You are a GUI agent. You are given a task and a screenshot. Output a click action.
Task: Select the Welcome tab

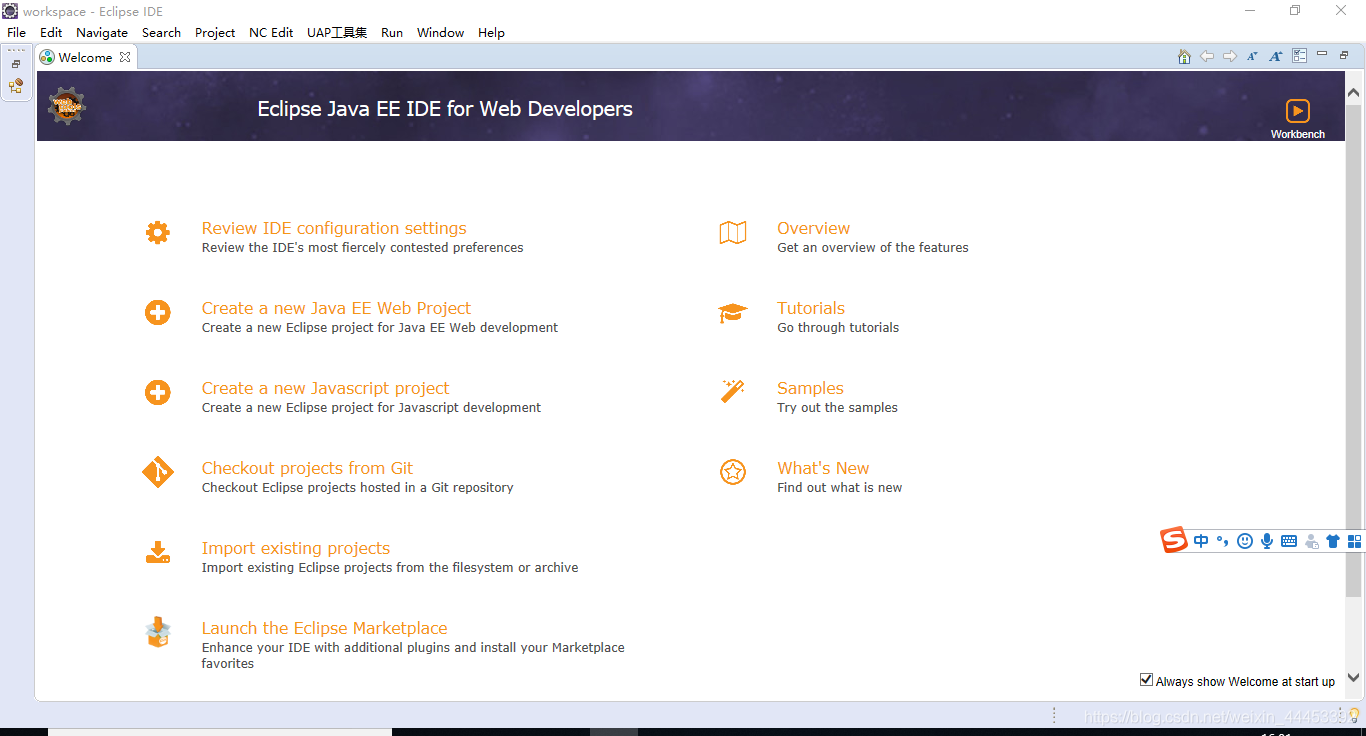click(85, 57)
